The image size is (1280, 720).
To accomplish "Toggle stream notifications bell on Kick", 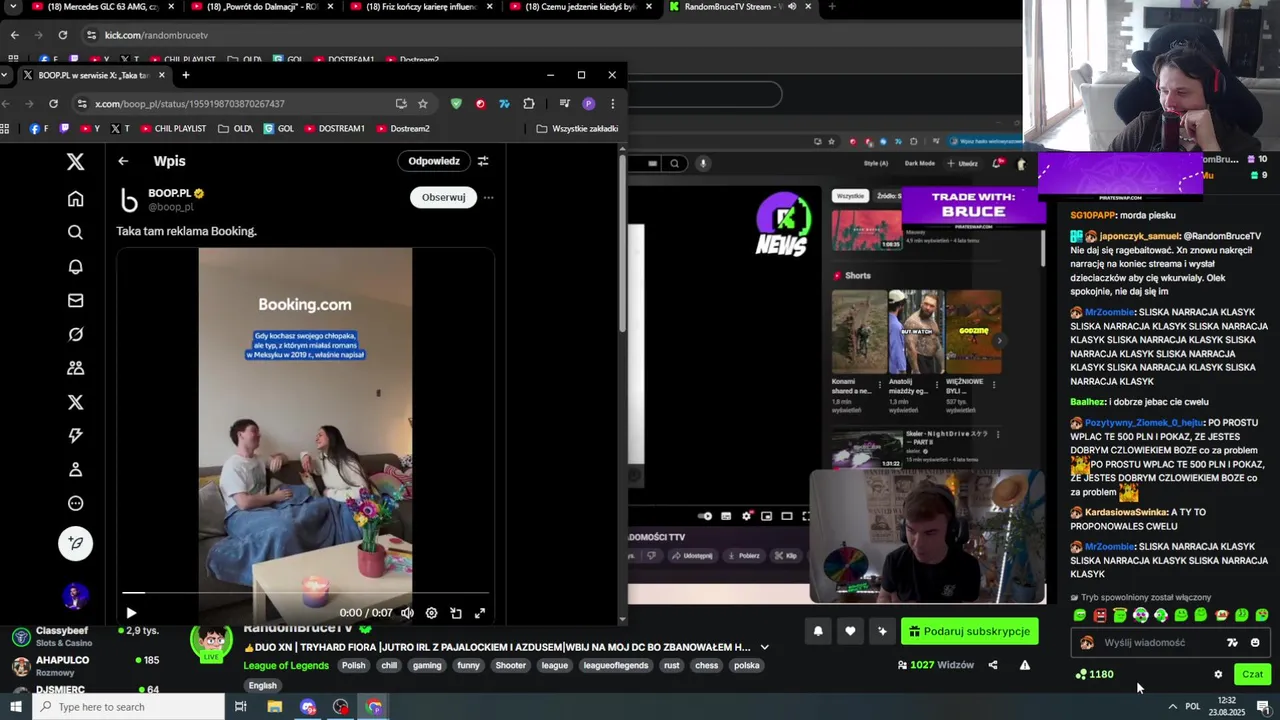I will tap(818, 631).
